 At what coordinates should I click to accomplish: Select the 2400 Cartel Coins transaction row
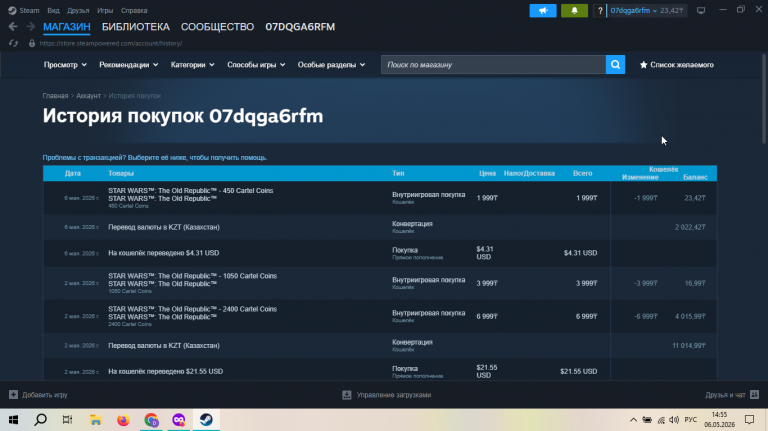click(380, 316)
